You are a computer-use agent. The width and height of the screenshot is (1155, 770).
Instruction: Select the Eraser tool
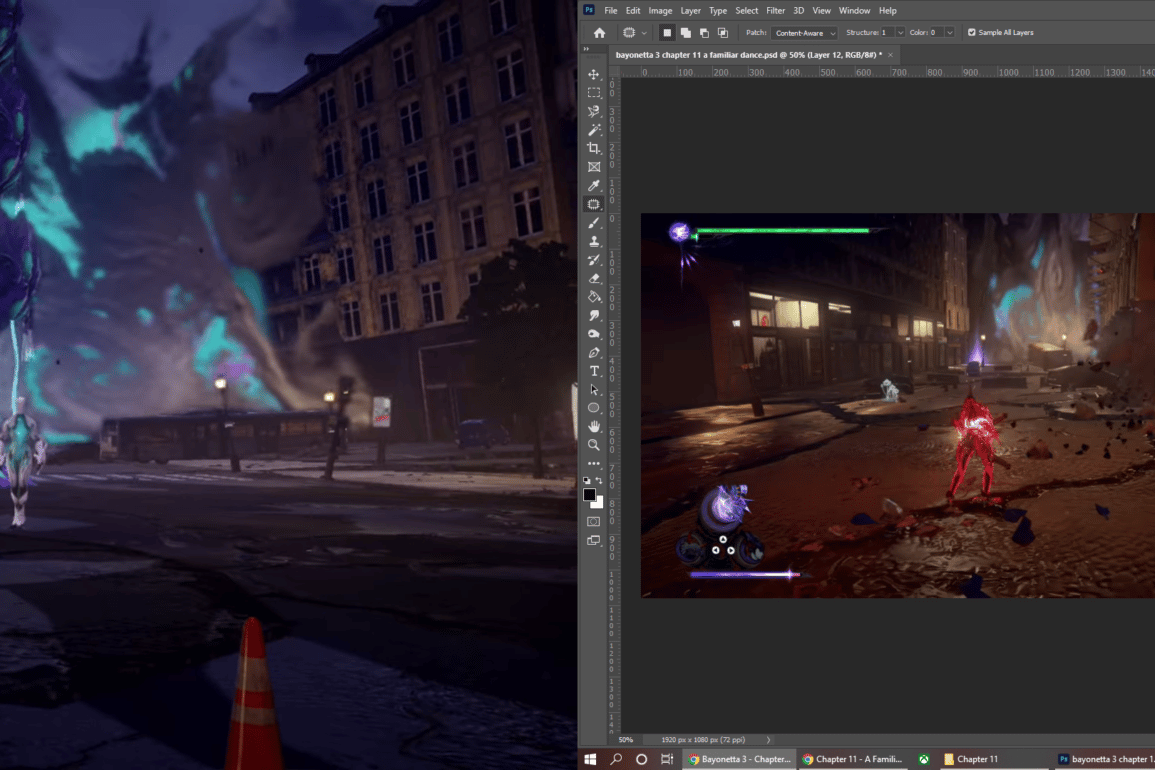tap(594, 278)
